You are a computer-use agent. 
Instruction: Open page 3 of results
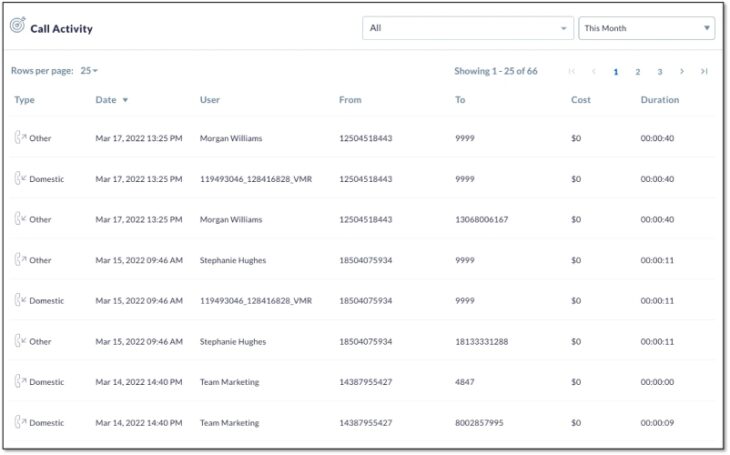click(660, 72)
